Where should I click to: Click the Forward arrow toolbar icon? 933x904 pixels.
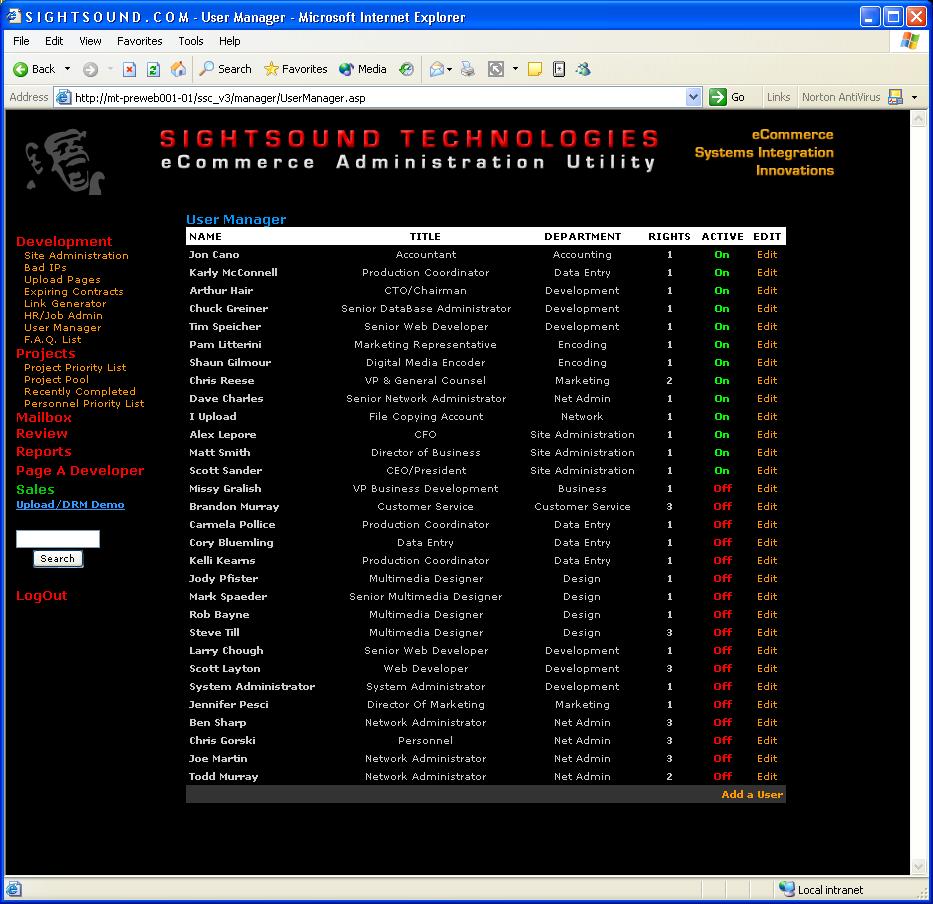[90, 70]
